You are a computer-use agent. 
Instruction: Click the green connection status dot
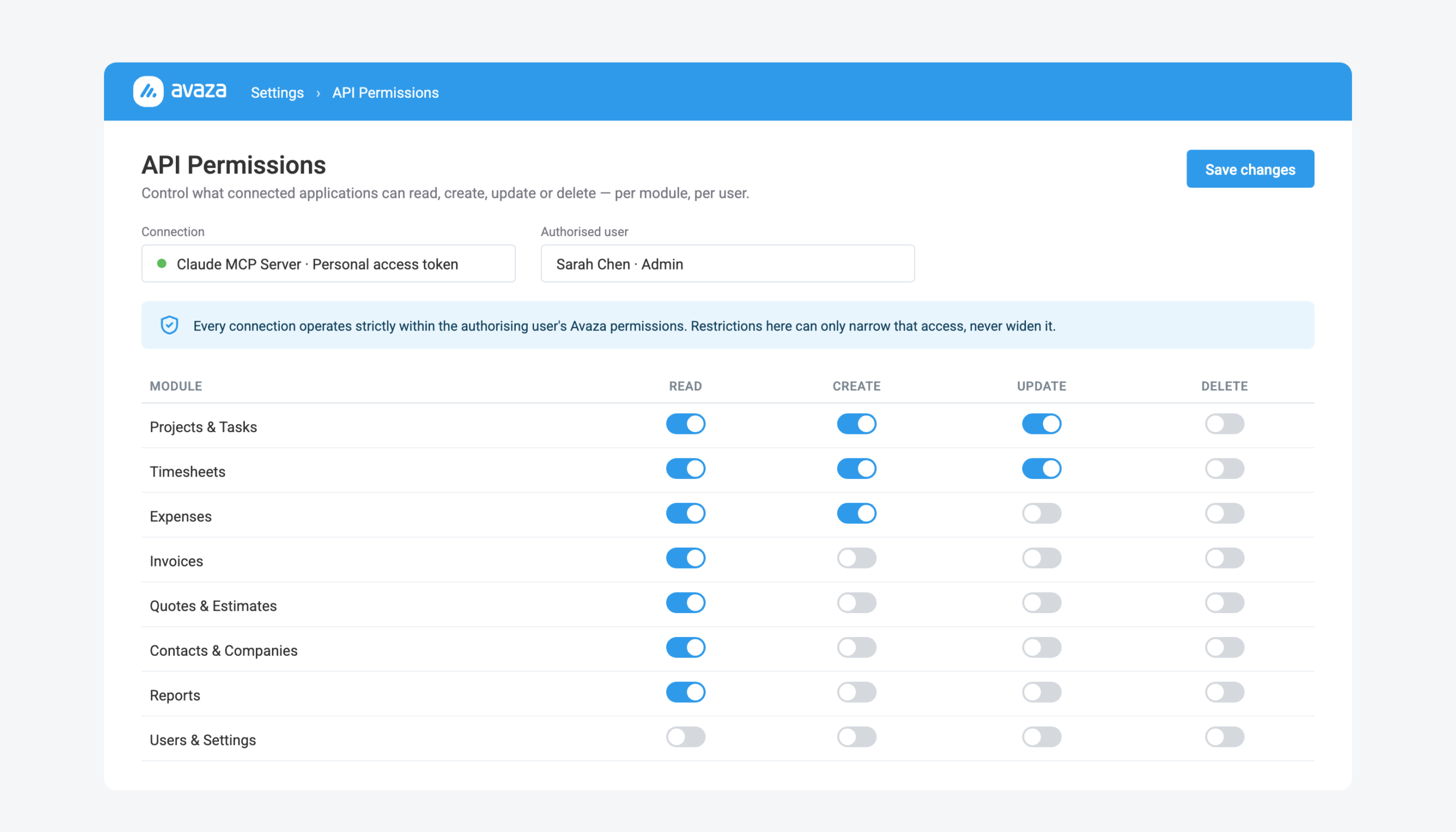162,263
